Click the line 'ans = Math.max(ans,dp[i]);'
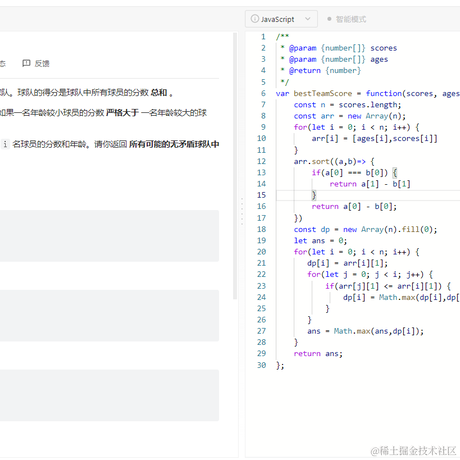460x460 pixels. click(365, 331)
